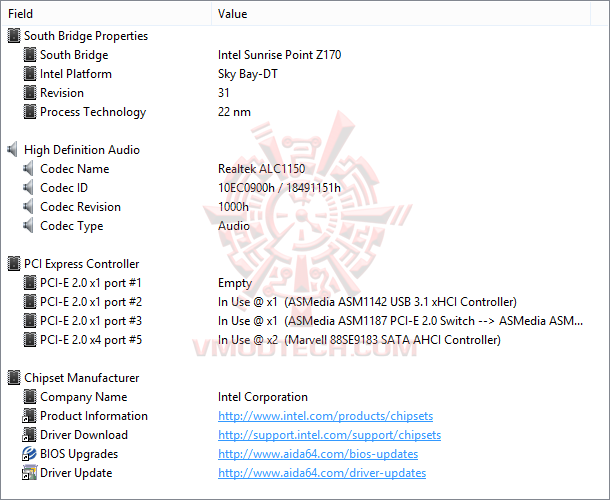Select the PCI Express Controller heading
Viewport: 610px width, 500px height.
click(x=81, y=264)
